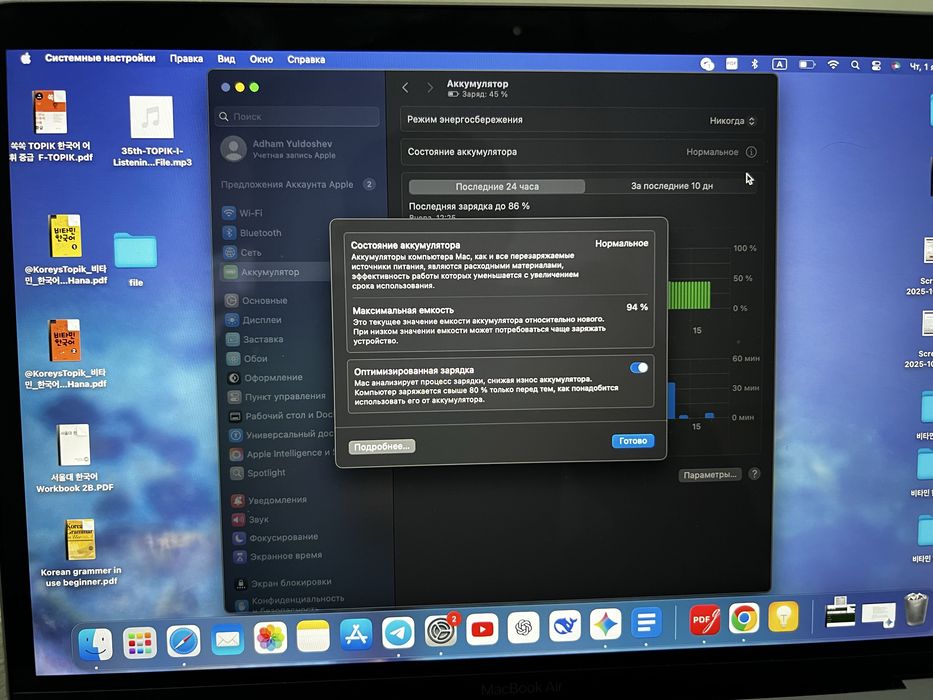Viewport: 933px width, 700px height.
Task: Toggle the Optimized charging switch
Action: coord(638,368)
